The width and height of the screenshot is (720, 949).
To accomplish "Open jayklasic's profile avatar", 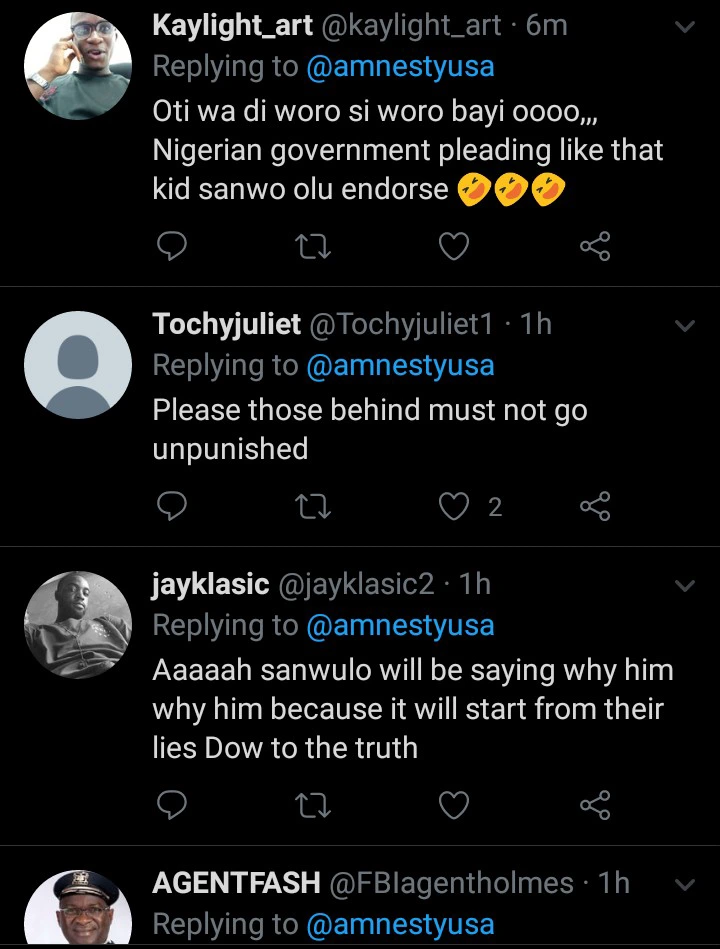I will [x=78, y=625].
